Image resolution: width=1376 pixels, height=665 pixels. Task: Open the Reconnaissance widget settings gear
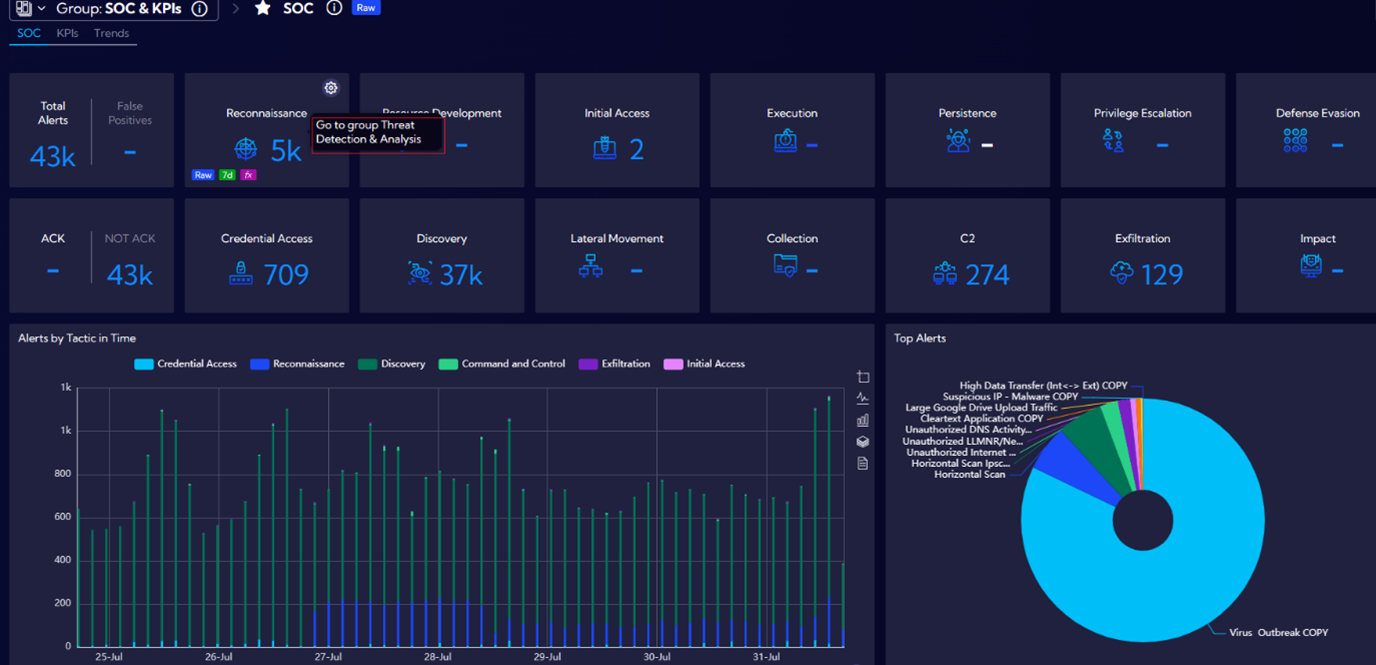tap(331, 88)
